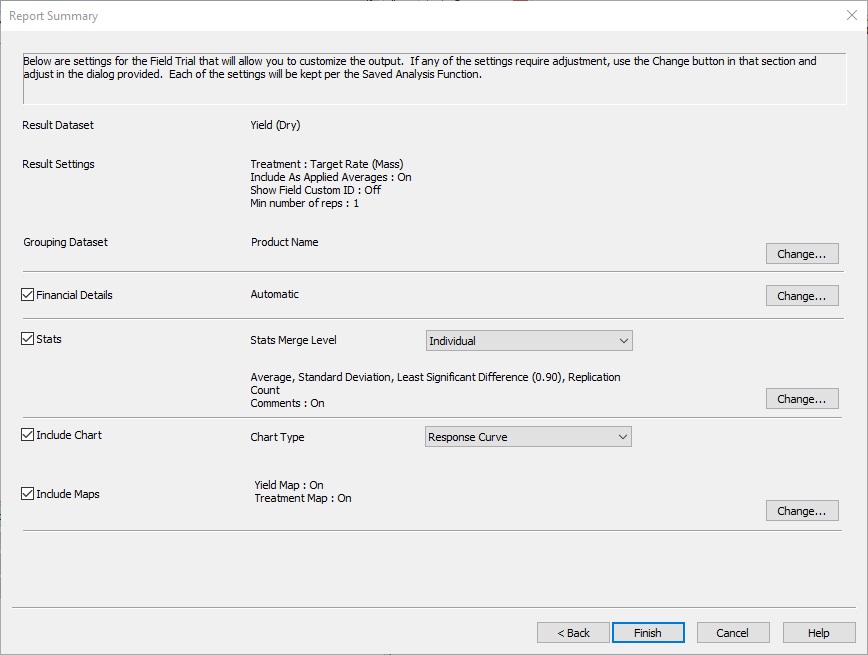Click the Treatment : Target Rate (Mass) text
Image resolution: width=868 pixels, height=655 pixels.
click(x=326, y=164)
